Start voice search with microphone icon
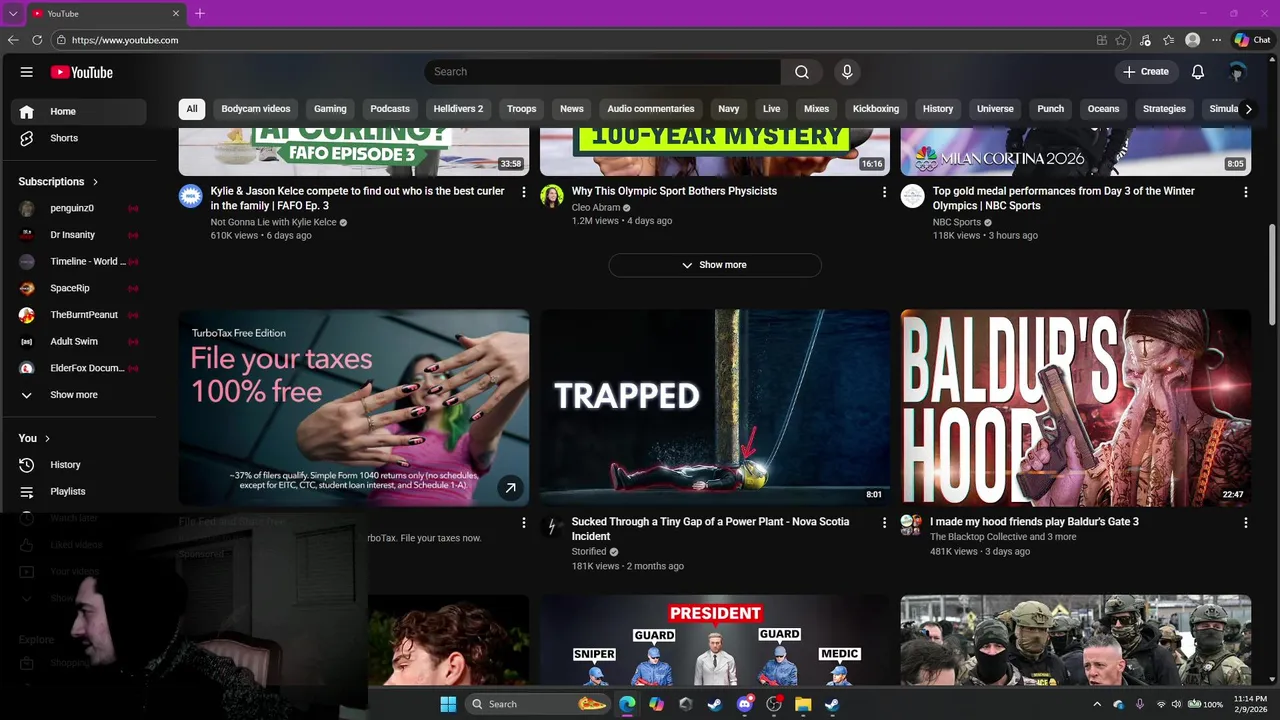Screen dimensions: 1280x720 coord(847,72)
